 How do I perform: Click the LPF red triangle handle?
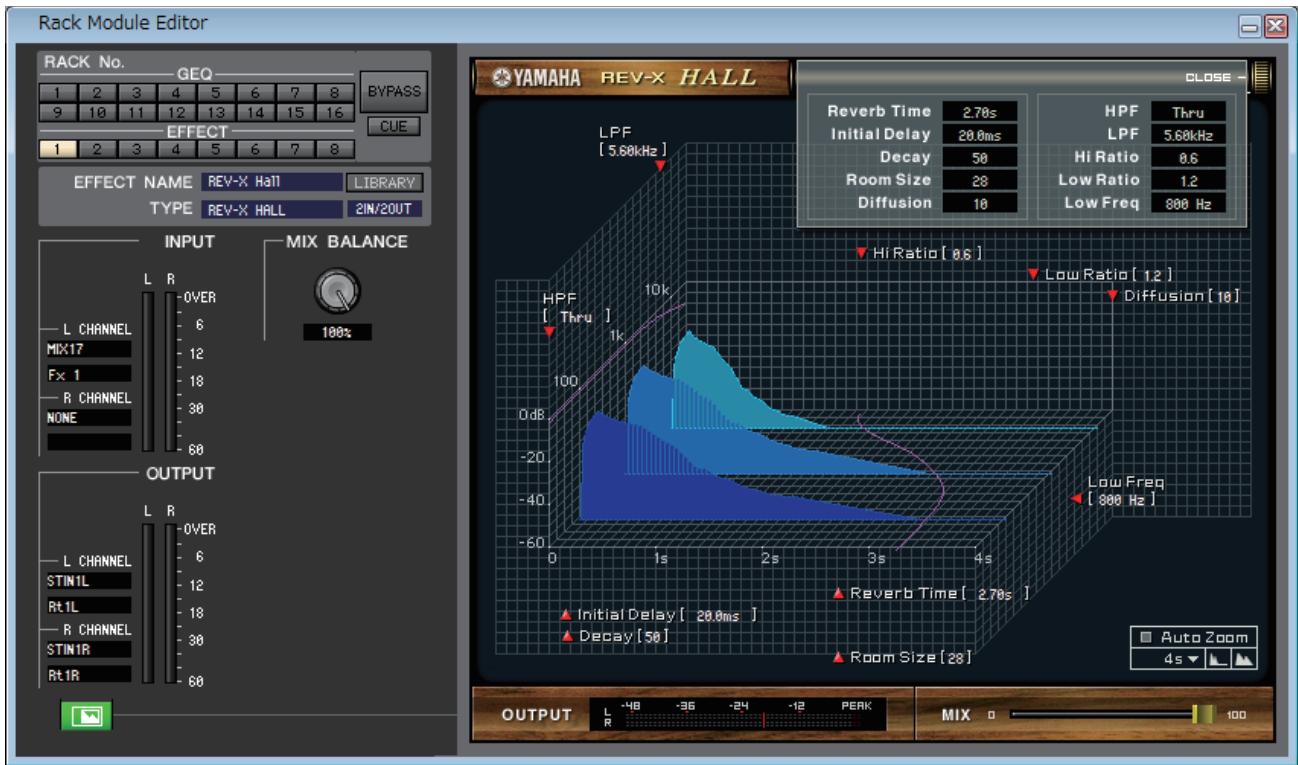[x=660, y=166]
